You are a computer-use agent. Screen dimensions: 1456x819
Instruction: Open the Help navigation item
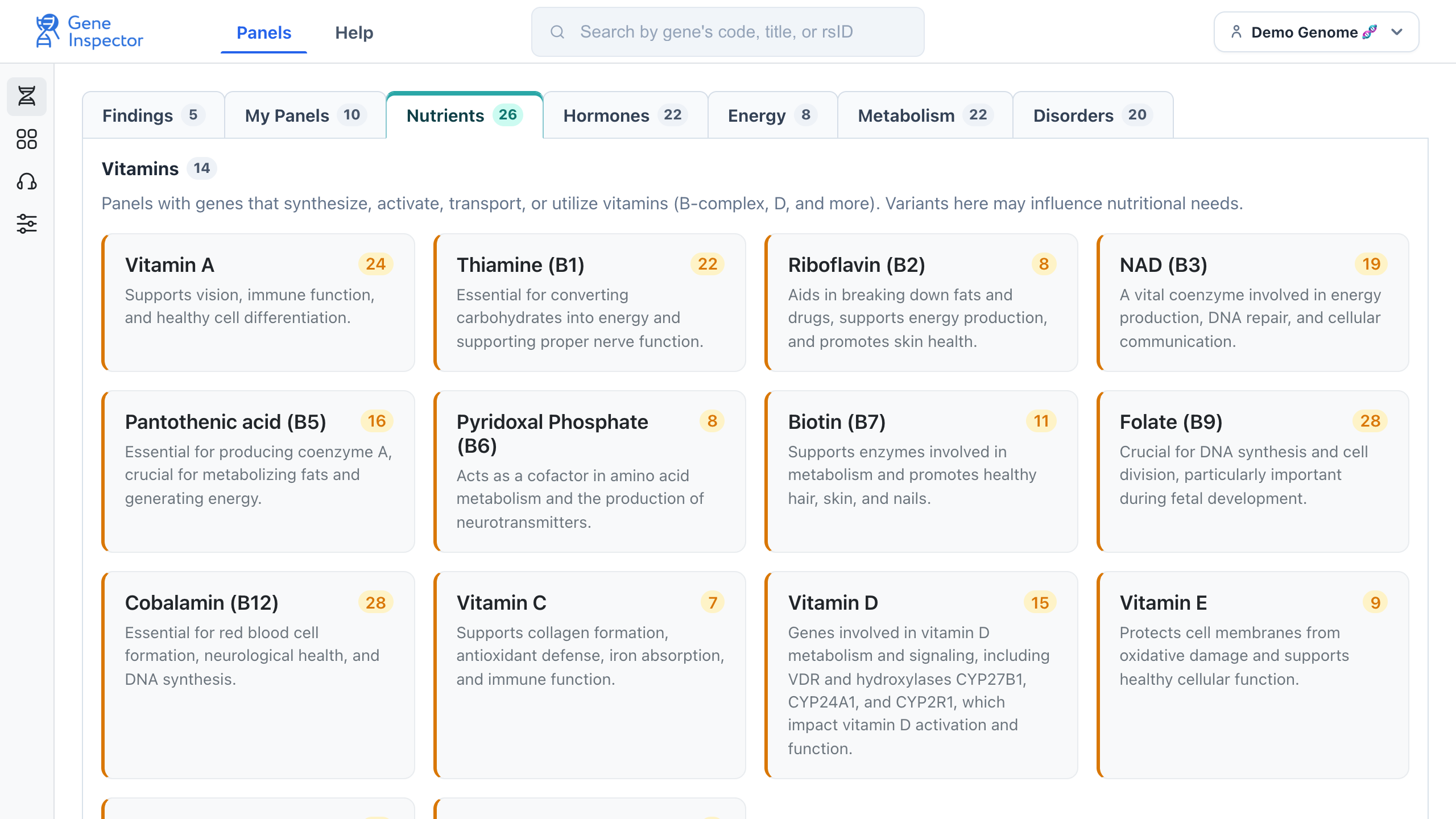(354, 32)
